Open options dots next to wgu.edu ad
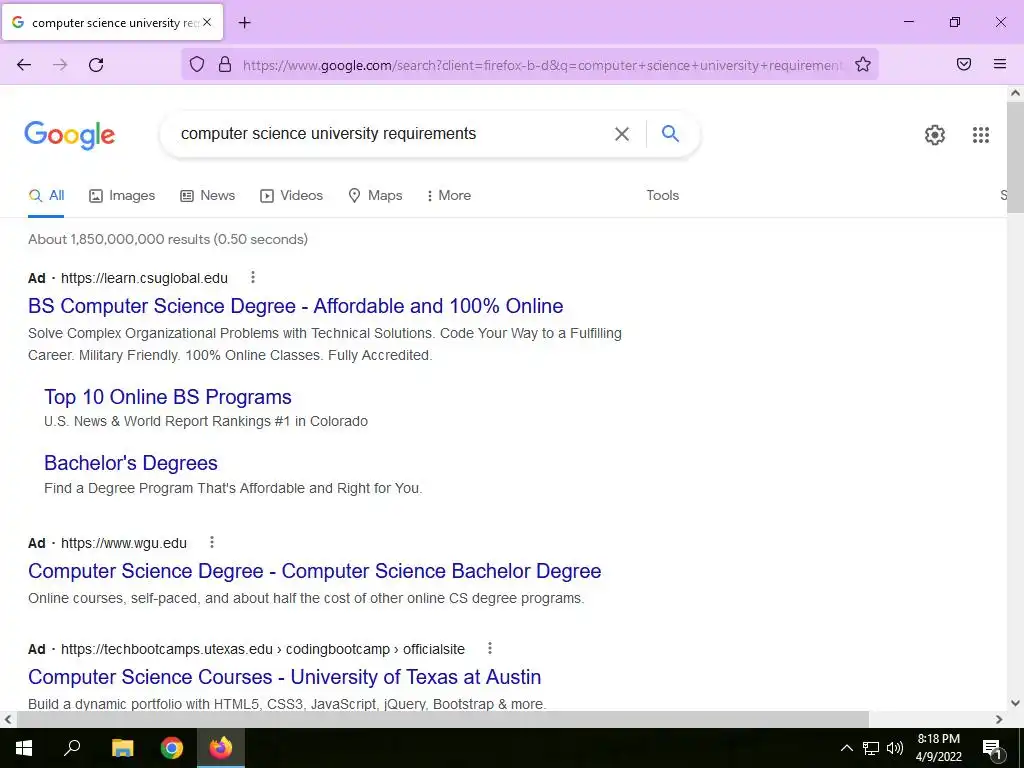 point(212,542)
